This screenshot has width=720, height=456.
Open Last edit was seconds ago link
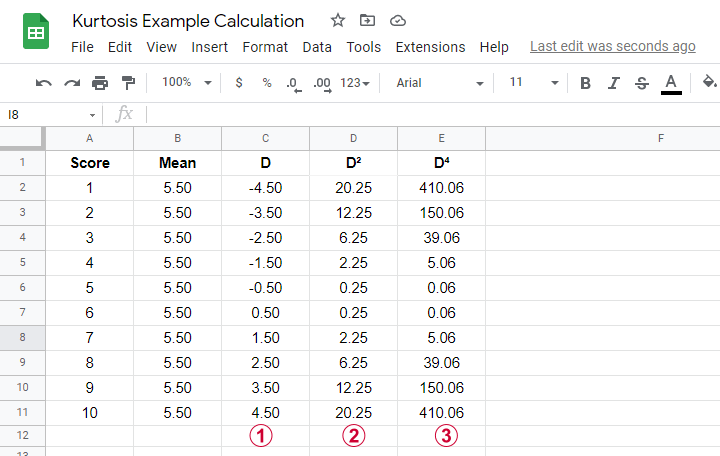coord(613,46)
